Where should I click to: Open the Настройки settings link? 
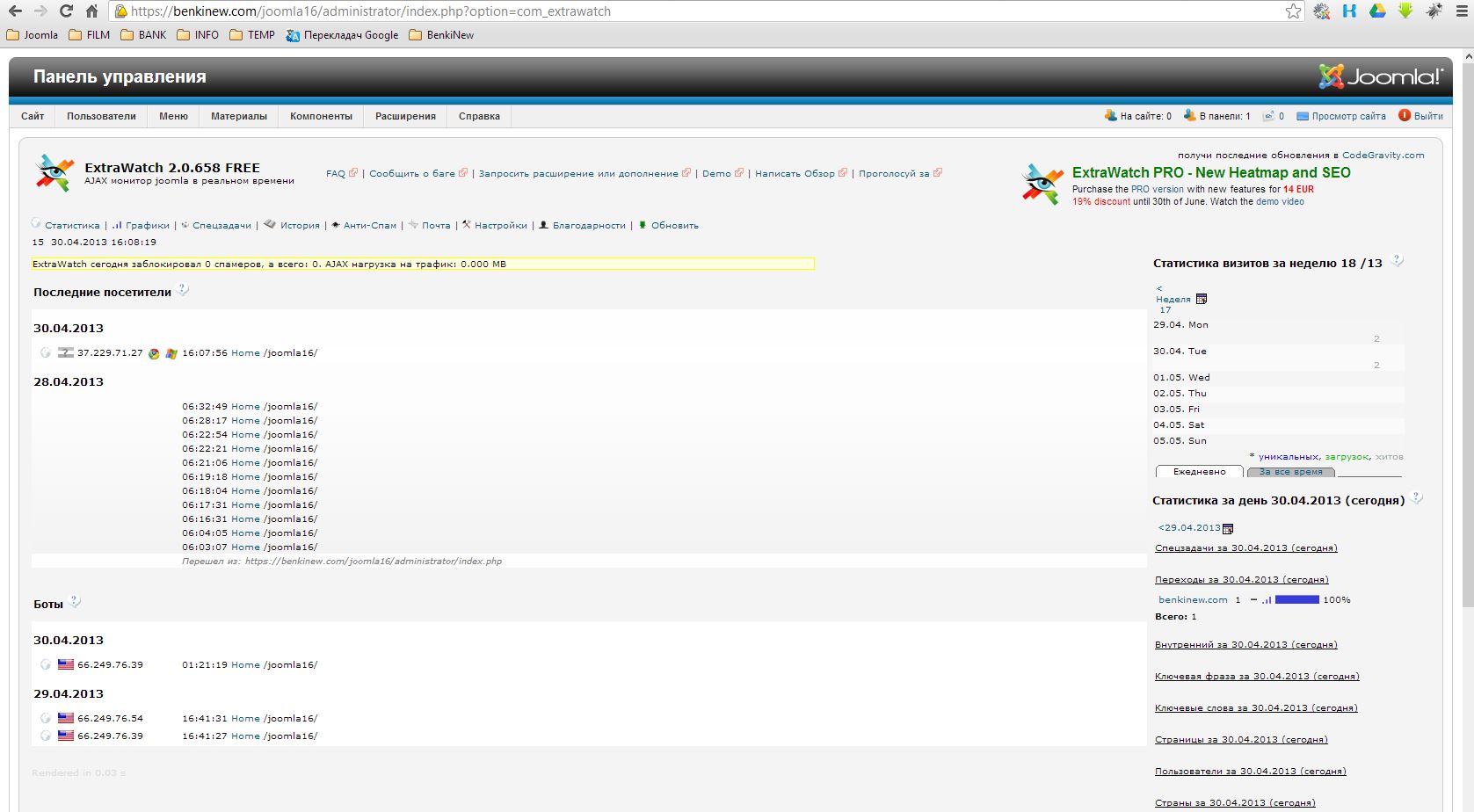[500, 226]
